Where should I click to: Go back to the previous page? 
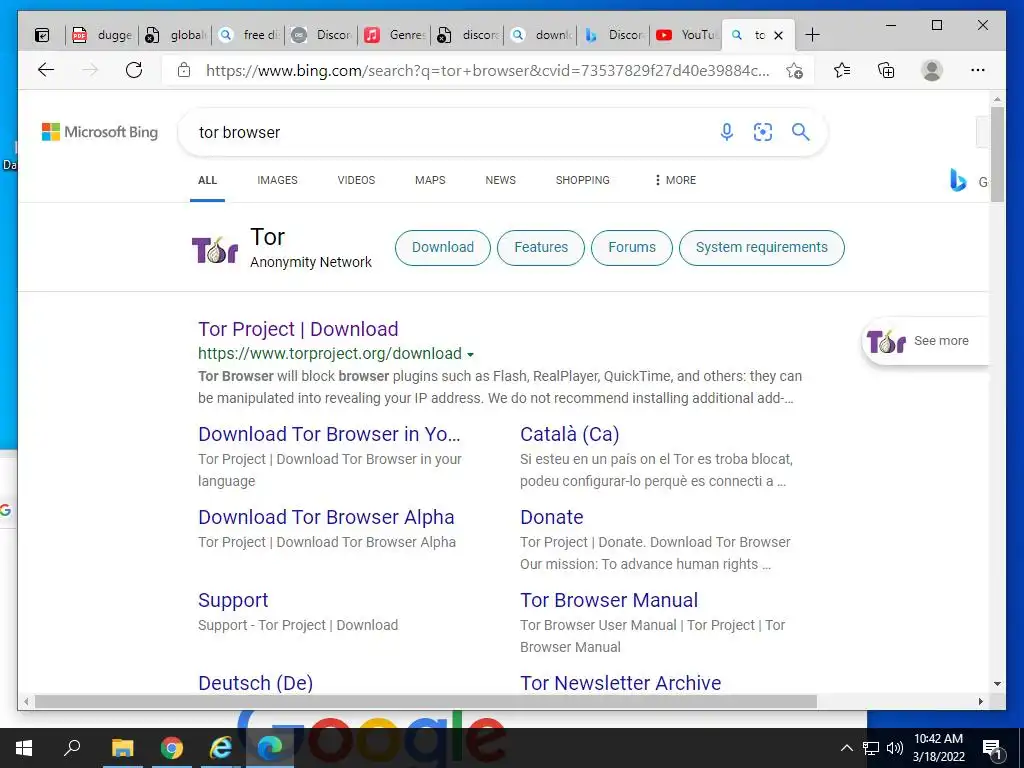46,70
